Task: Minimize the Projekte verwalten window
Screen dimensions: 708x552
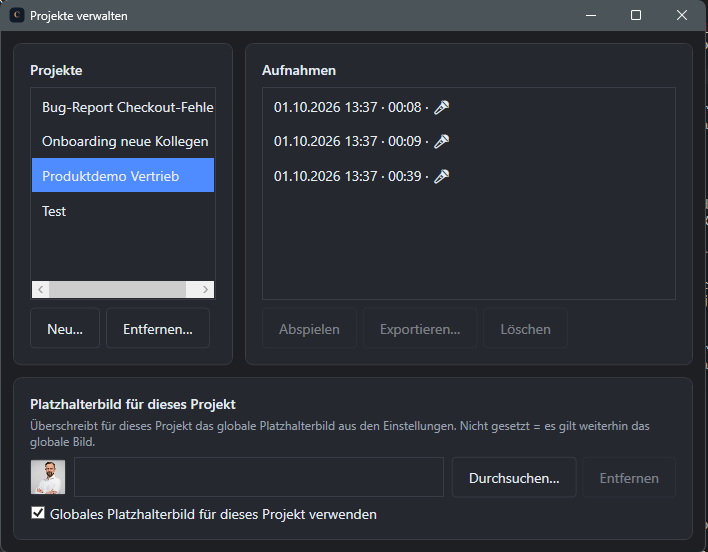Action: tap(591, 15)
